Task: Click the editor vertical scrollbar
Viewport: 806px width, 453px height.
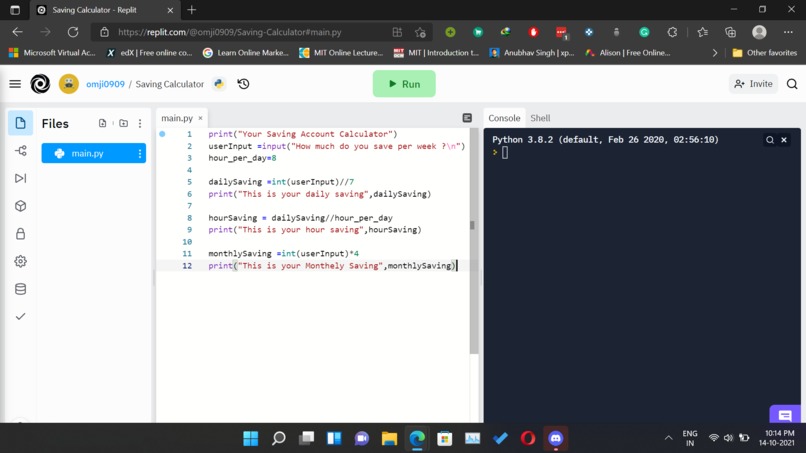Action: coord(474,241)
